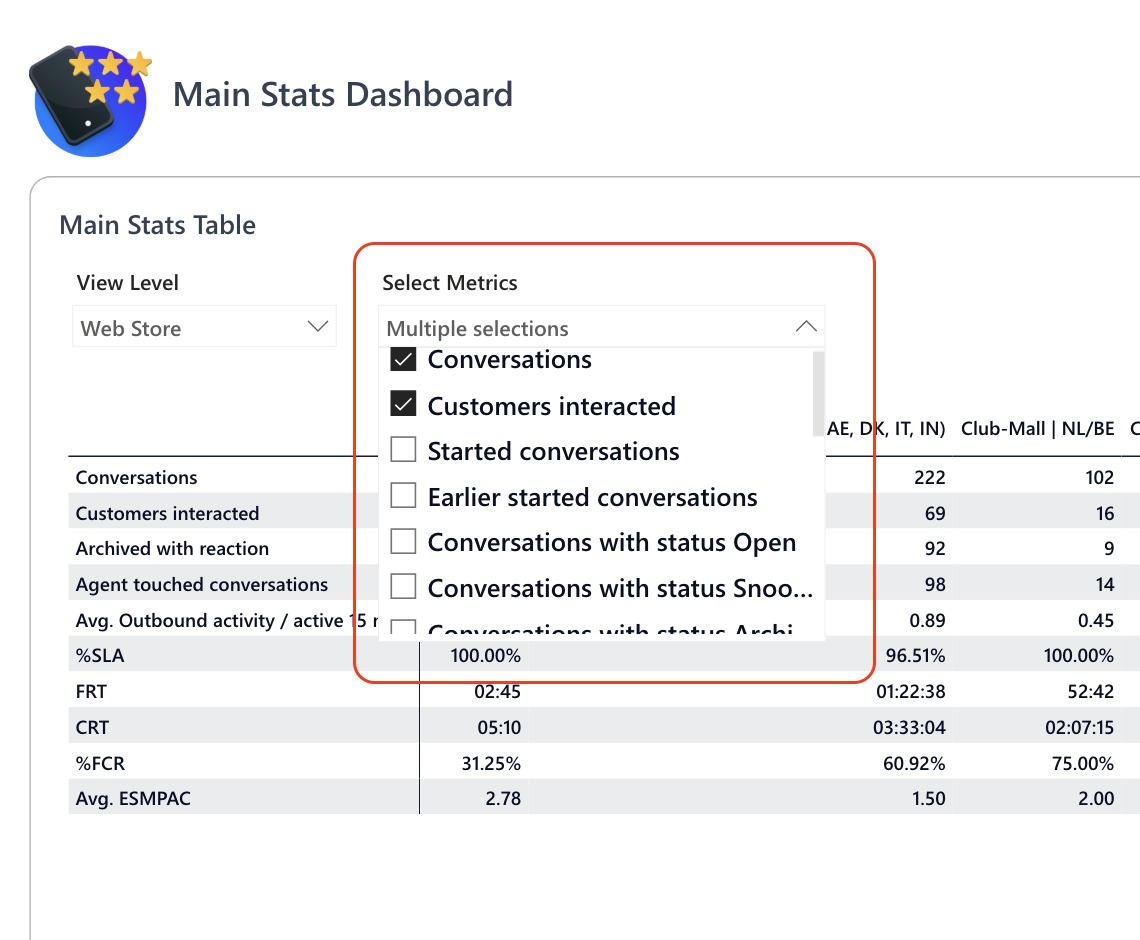The width and height of the screenshot is (1140, 940).
Task: Enable the Started conversations checkbox
Action: click(x=403, y=451)
